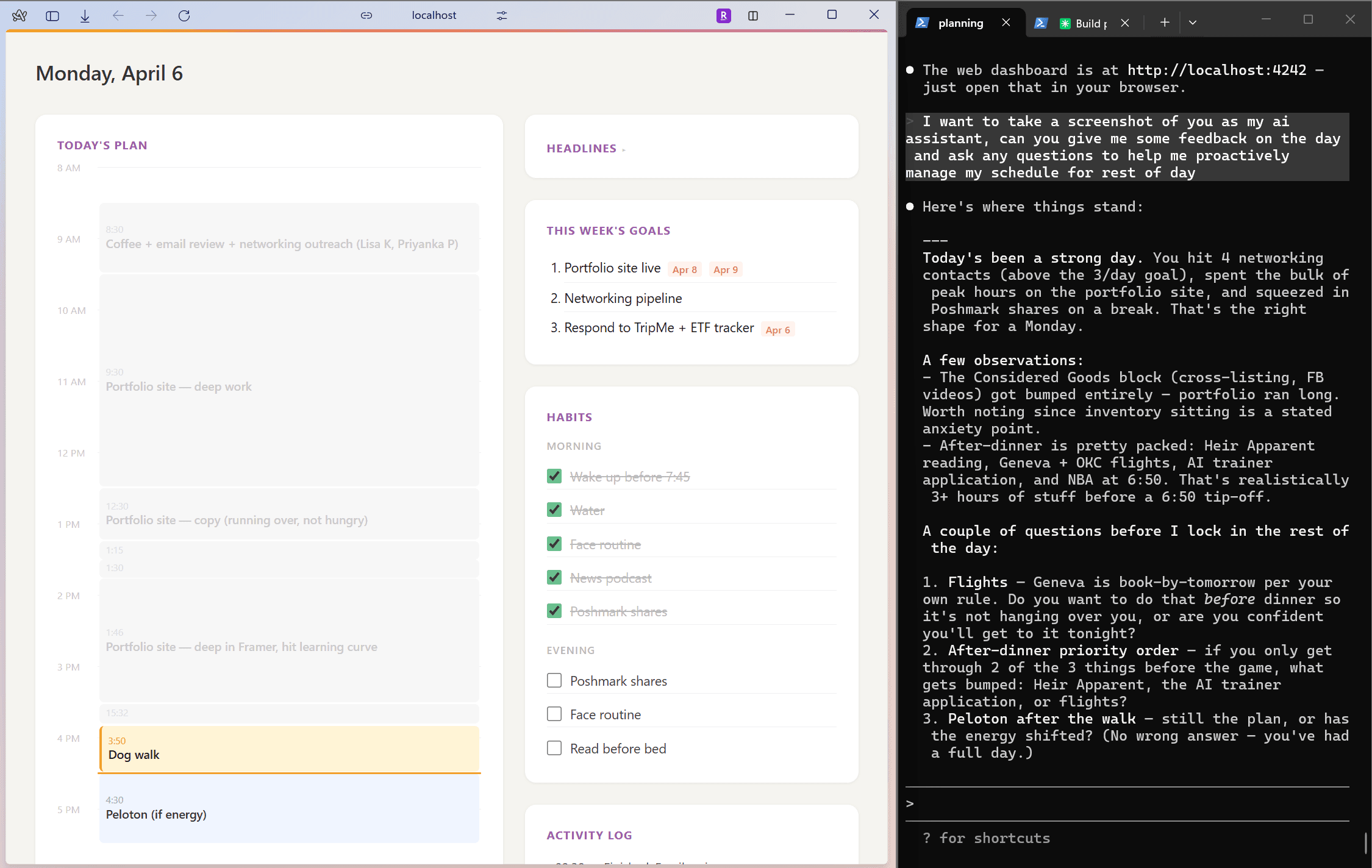The image size is (1372, 868).
Task: Tick the Read before bed checkbox
Action: (x=554, y=748)
